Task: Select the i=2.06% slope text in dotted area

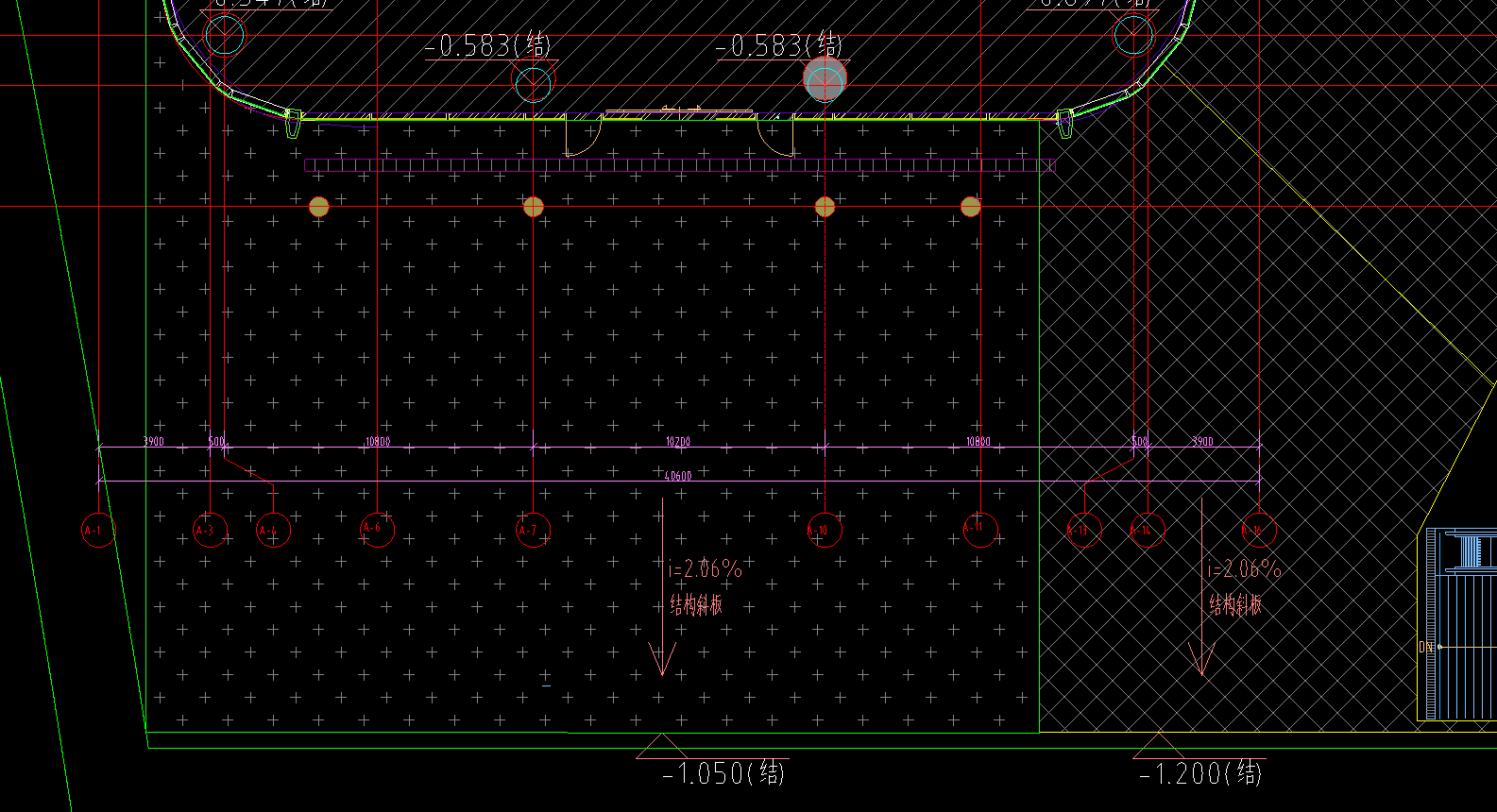Action: click(705, 568)
